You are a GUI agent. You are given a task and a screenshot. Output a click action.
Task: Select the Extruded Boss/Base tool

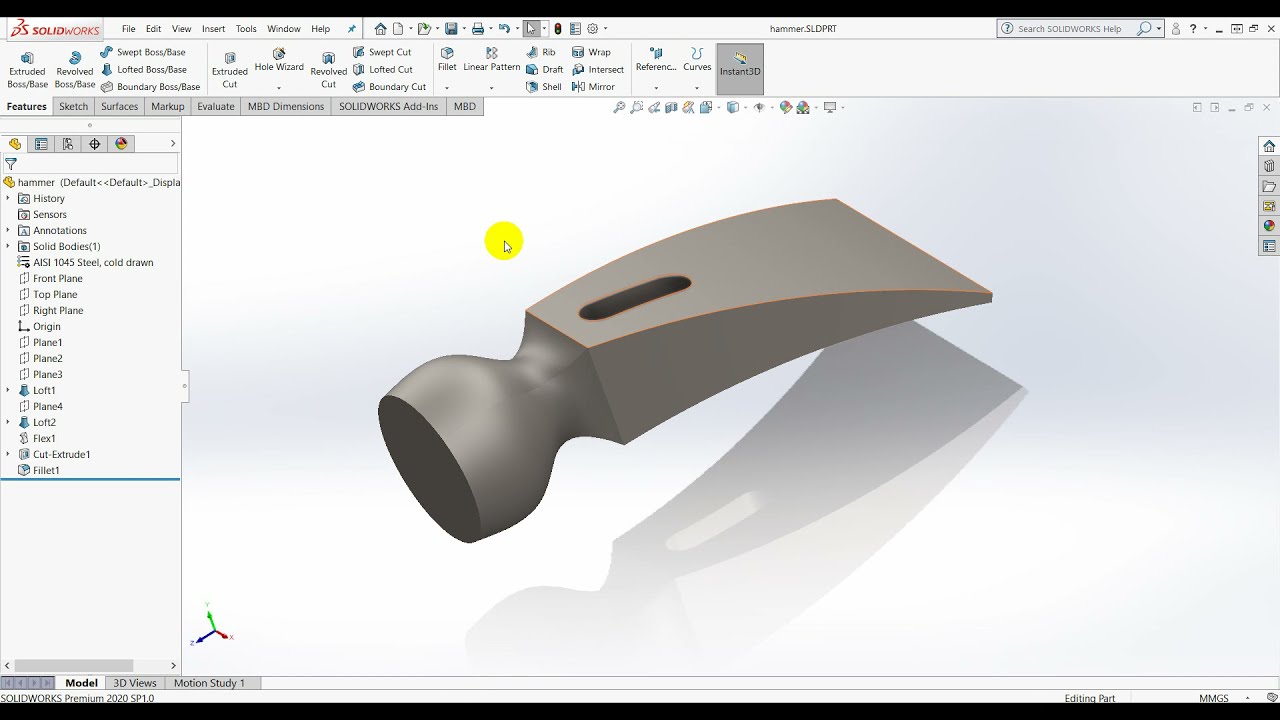coord(27,70)
